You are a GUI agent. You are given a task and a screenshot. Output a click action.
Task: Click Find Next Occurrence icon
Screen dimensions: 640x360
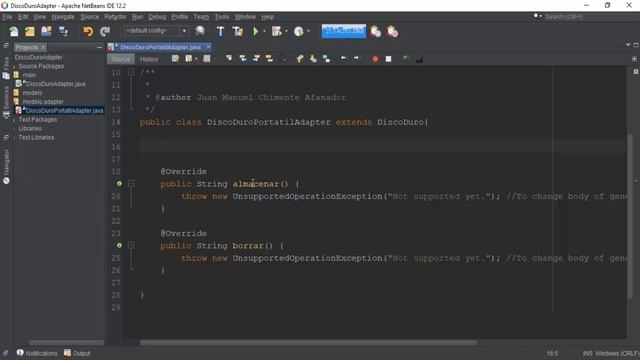click(x=256, y=59)
